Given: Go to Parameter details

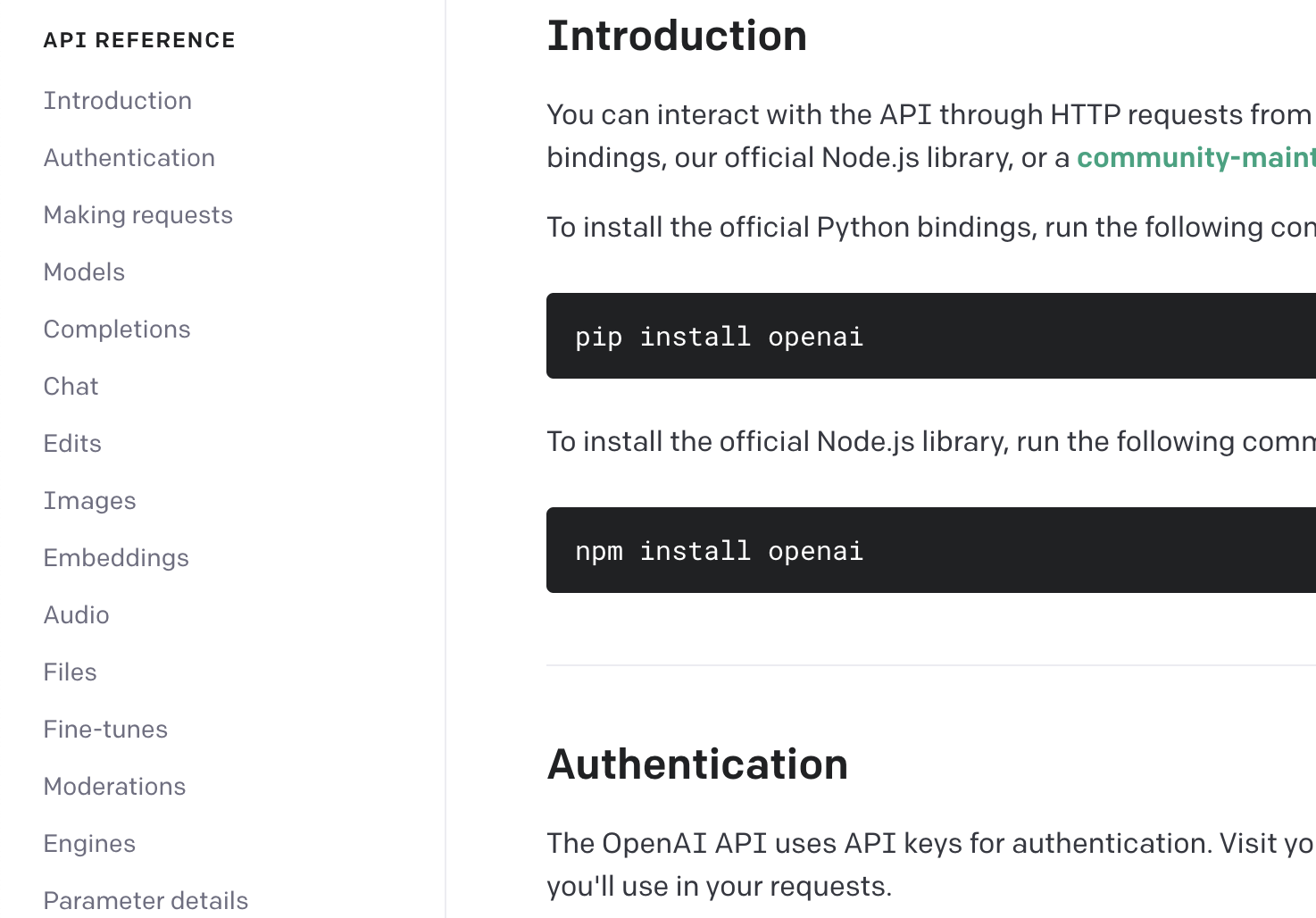Looking at the screenshot, I should pyautogui.click(x=146, y=900).
